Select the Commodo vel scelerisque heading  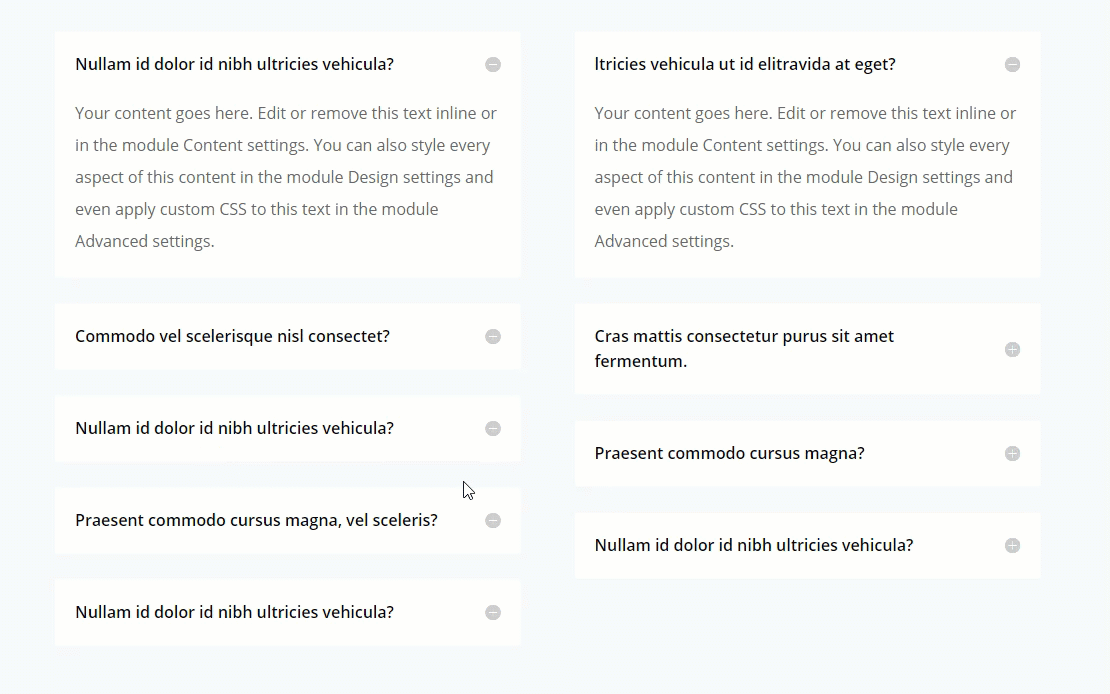pyautogui.click(x=232, y=336)
